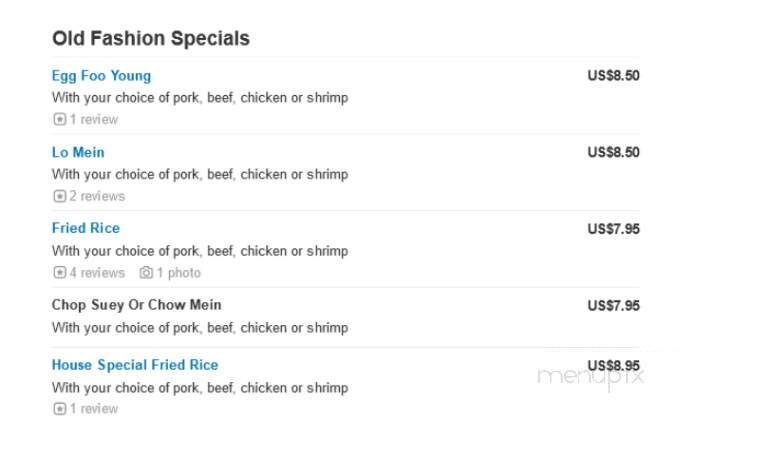Click the US$7.95 price for Fried Rice

click(613, 229)
